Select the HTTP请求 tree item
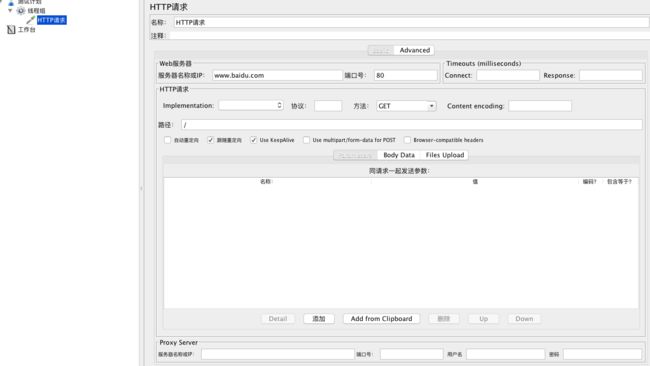This screenshot has height=366, width=650. pyautogui.click(x=51, y=20)
